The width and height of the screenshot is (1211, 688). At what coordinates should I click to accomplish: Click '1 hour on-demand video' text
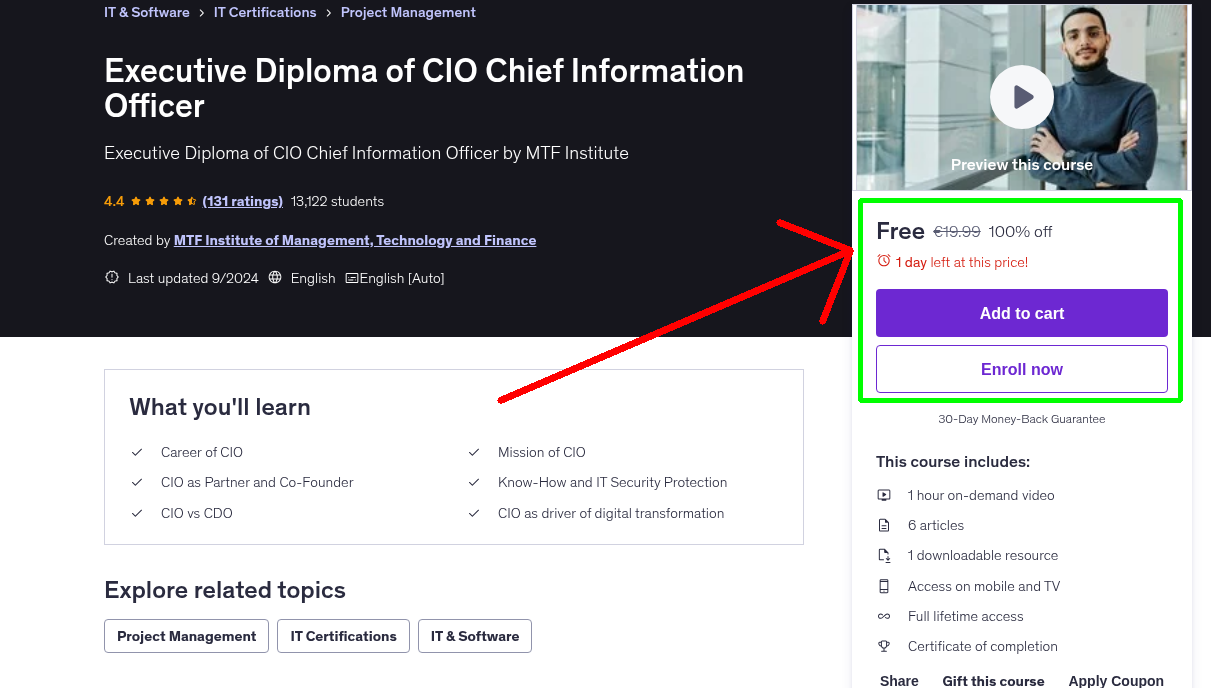click(x=981, y=495)
